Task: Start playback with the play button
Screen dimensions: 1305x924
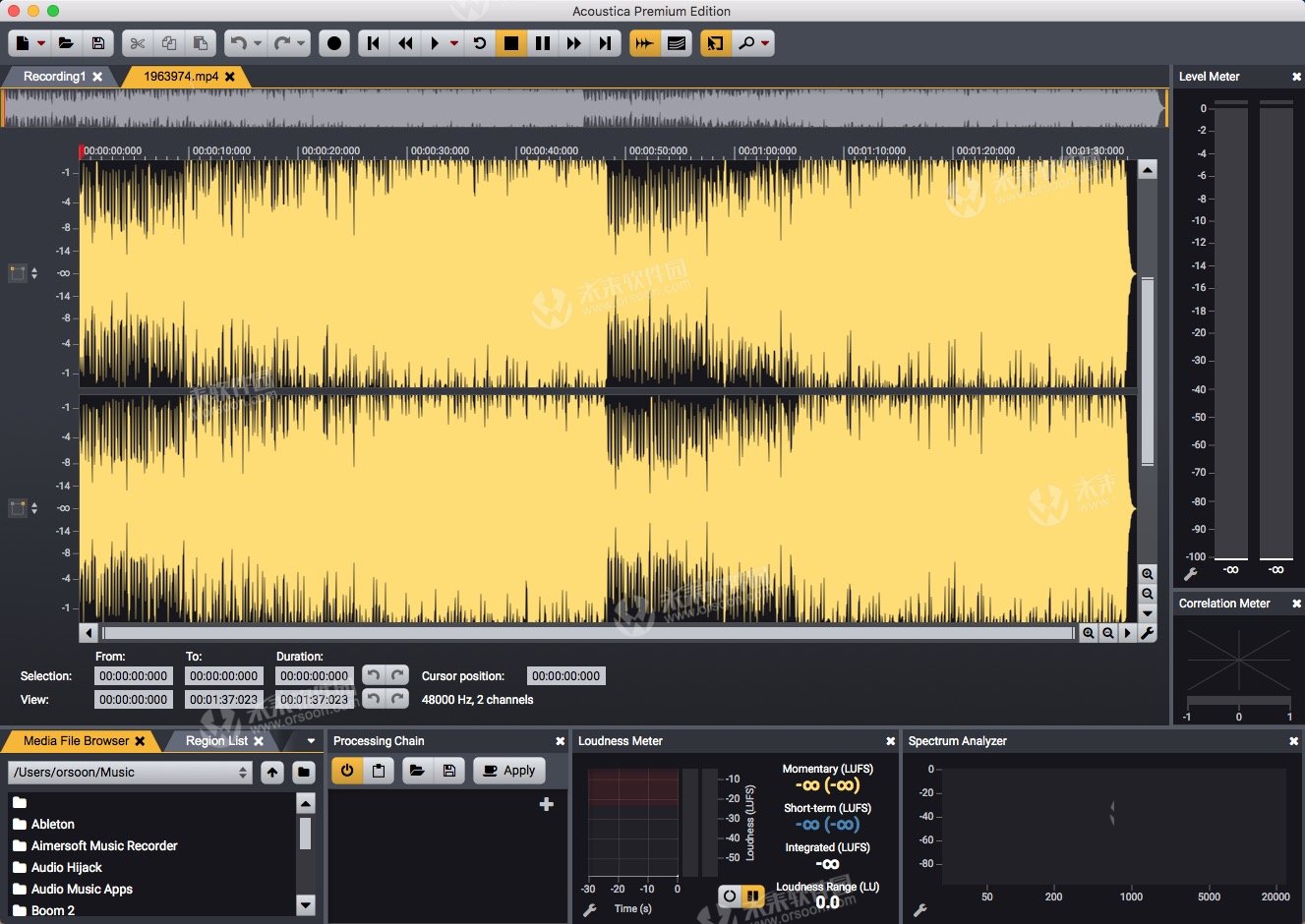Action: tap(435, 43)
